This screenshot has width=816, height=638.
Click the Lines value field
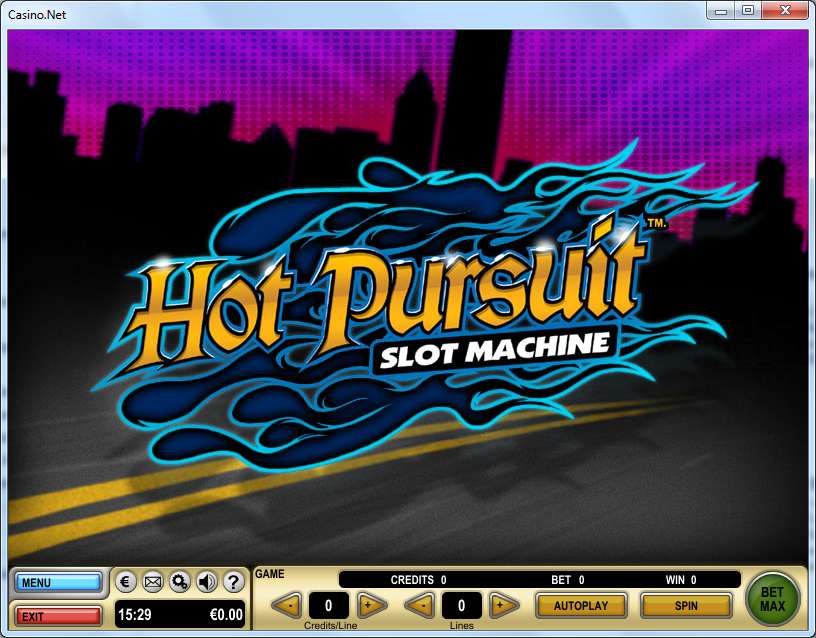pyautogui.click(x=462, y=606)
